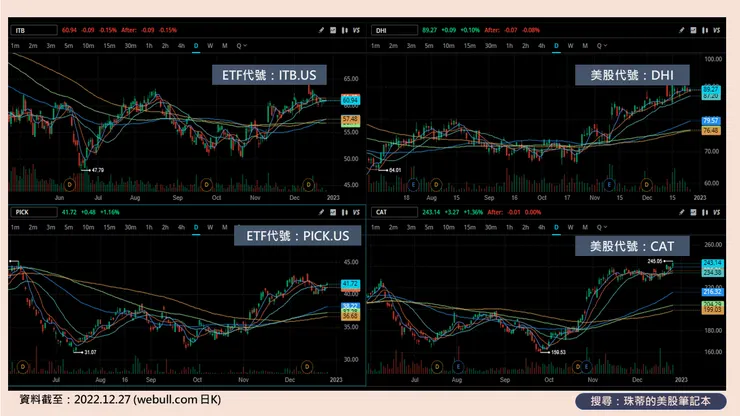
Task: Click the 47.79 low label on ITB chart
Action: pyautogui.click(x=98, y=170)
